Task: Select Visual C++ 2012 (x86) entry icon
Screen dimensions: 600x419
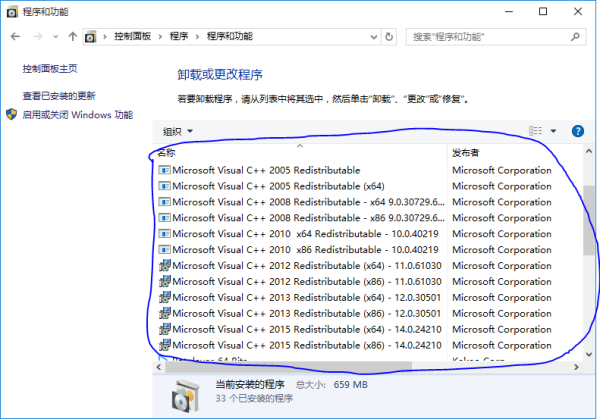Action: point(165,281)
